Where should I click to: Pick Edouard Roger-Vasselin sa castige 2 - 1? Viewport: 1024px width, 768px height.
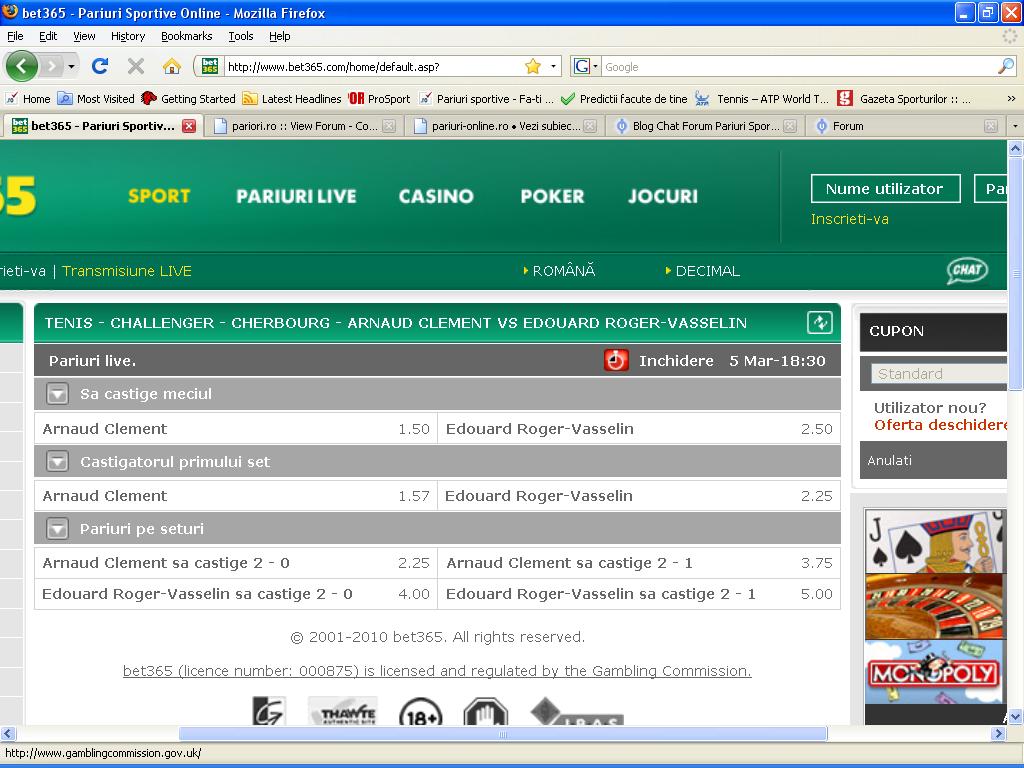point(639,594)
